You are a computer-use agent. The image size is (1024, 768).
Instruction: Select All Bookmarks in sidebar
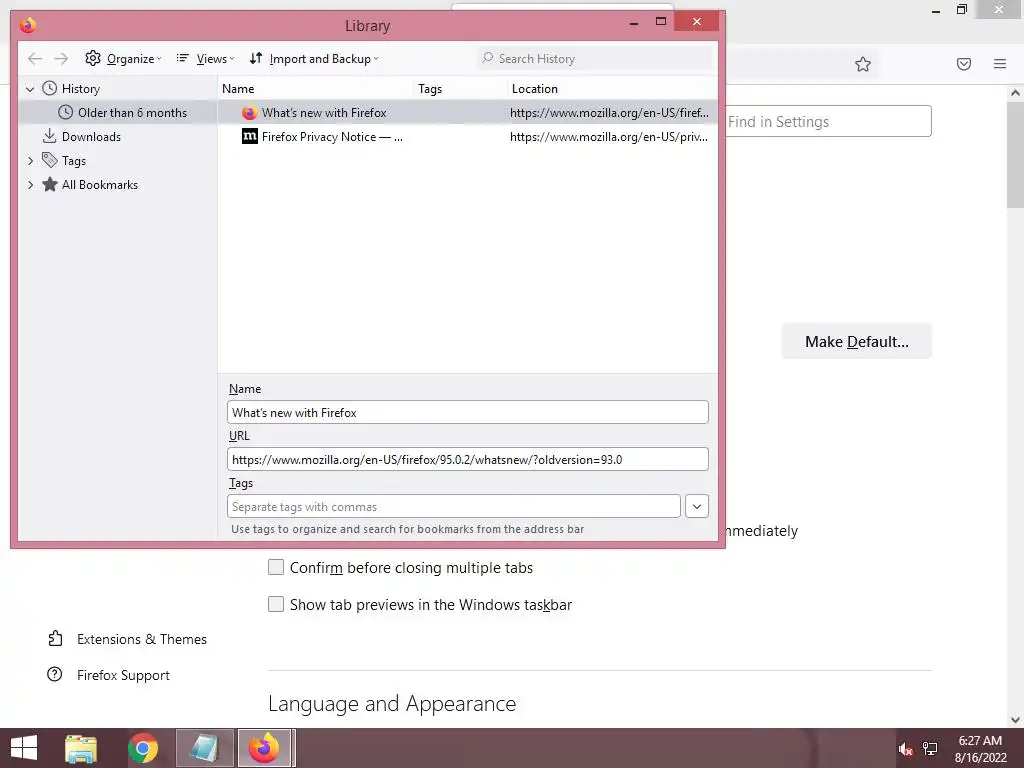click(90, 185)
